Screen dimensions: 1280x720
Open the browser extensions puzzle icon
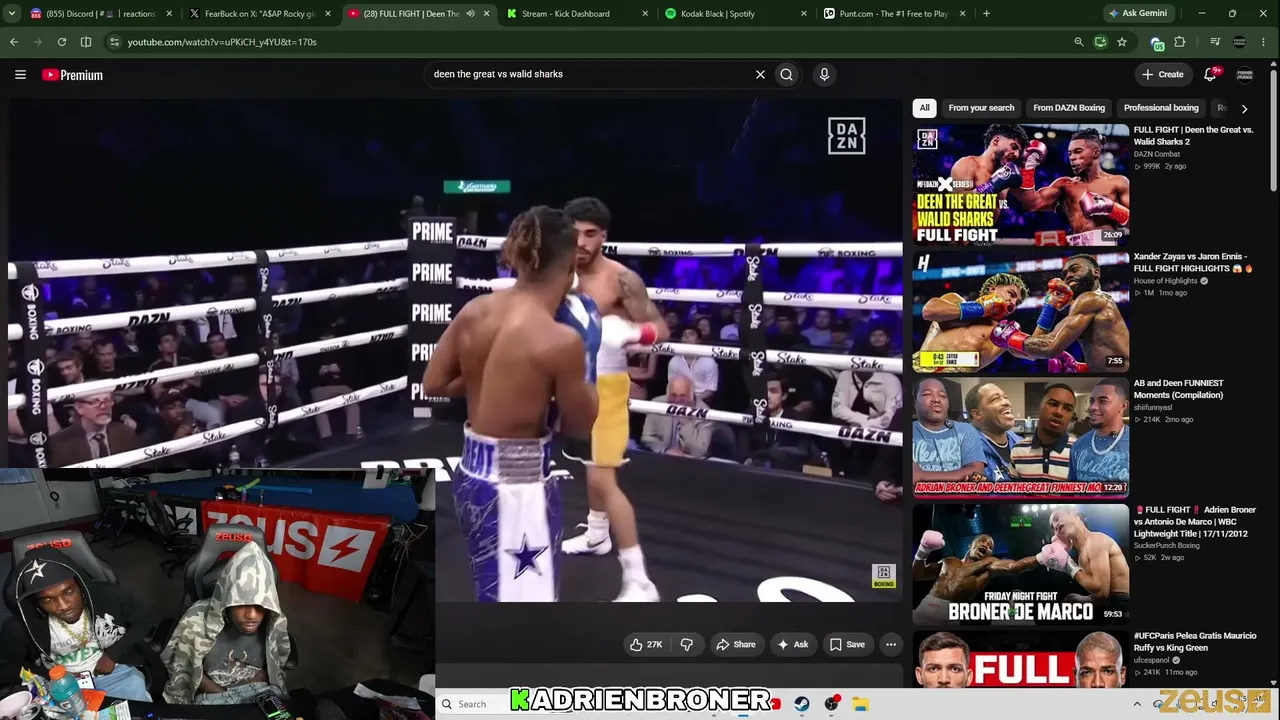[1180, 42]
